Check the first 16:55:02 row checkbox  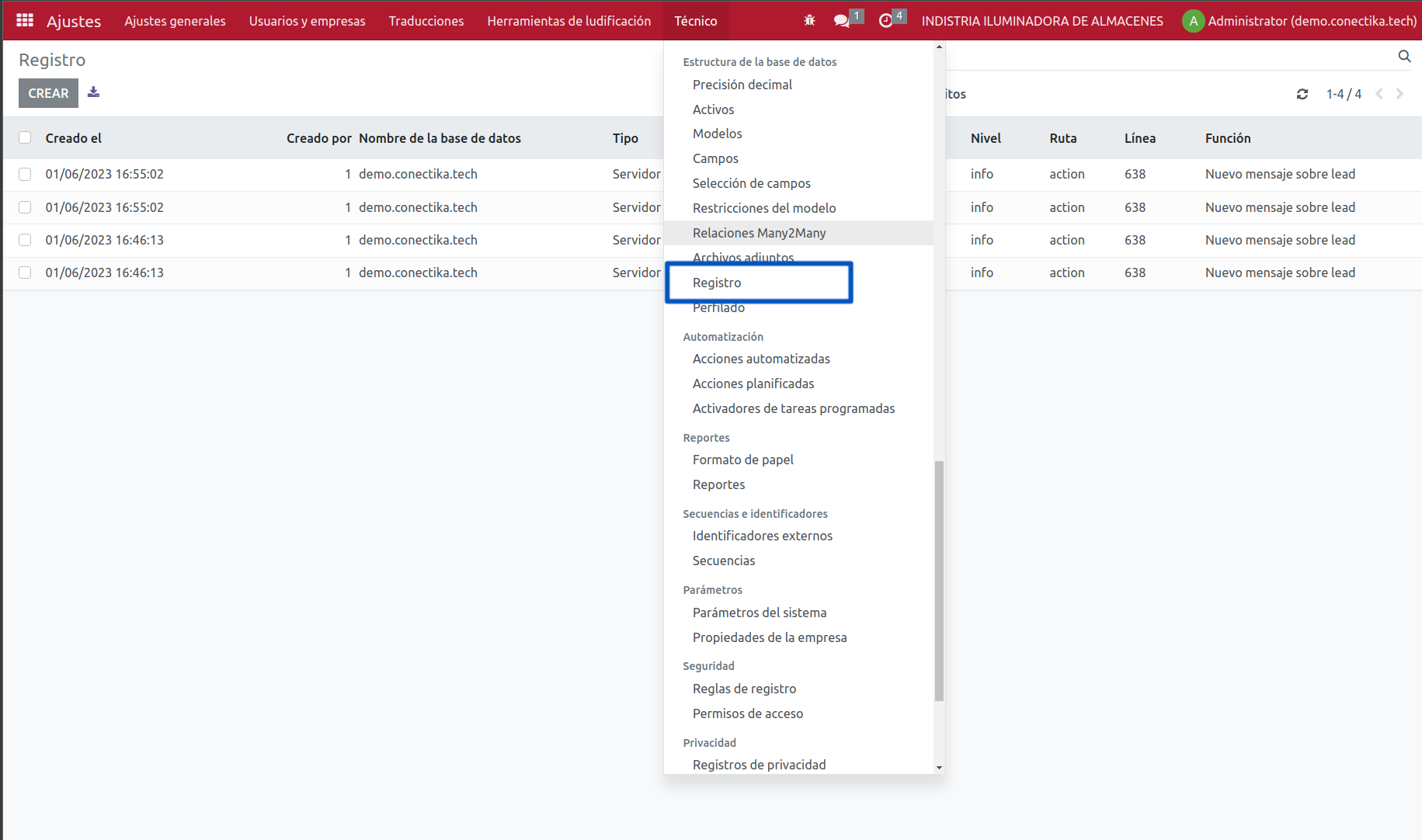click(x=25, y=174)
